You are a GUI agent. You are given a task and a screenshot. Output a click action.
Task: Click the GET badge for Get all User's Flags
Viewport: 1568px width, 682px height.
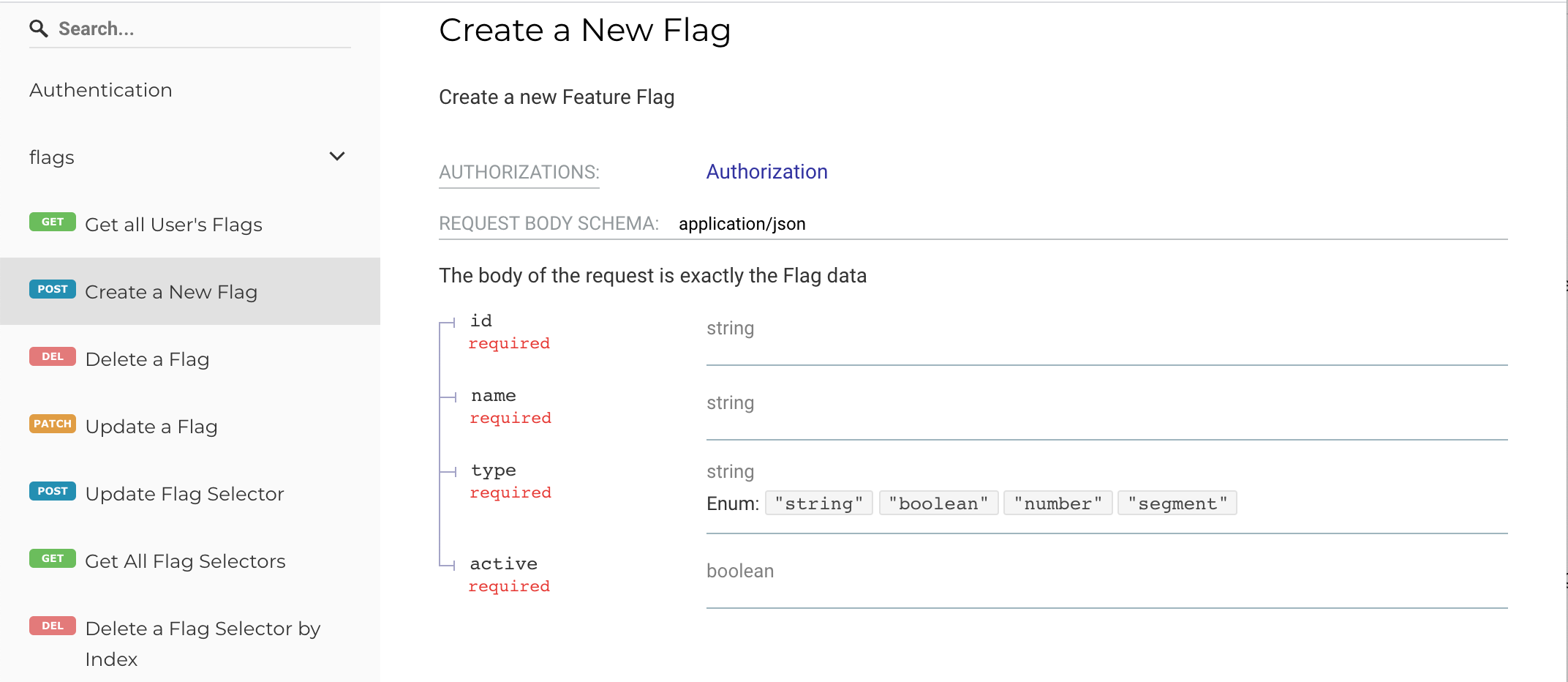pos(52,222)
